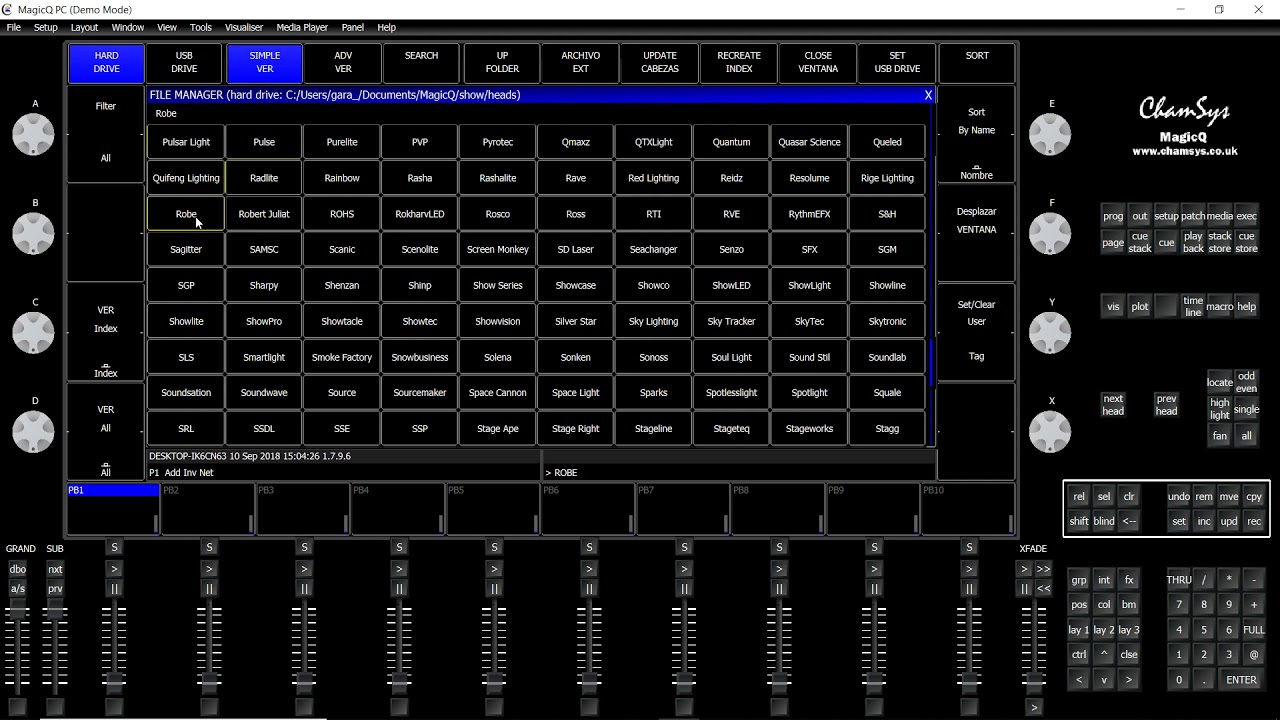The image size is (1280, 720).
Task: Go up with the UP FOLDER button
Action: pos(502,63)
